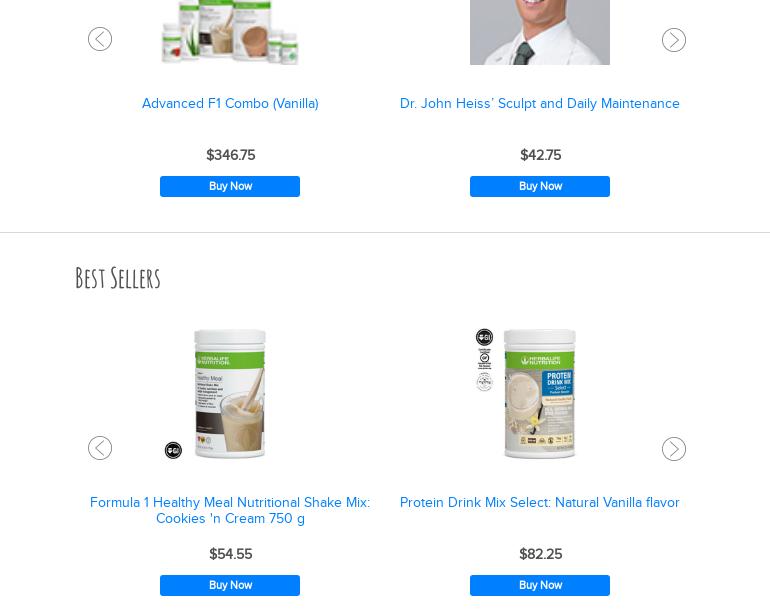Click the GF certified gluten-free badge

[x=484, y=359]
